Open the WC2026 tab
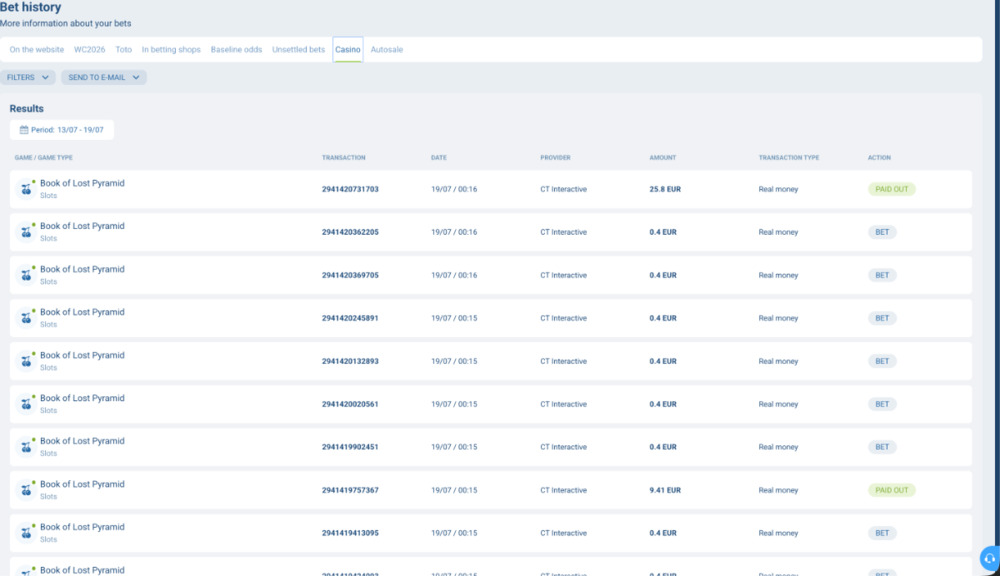 (89, 49)
